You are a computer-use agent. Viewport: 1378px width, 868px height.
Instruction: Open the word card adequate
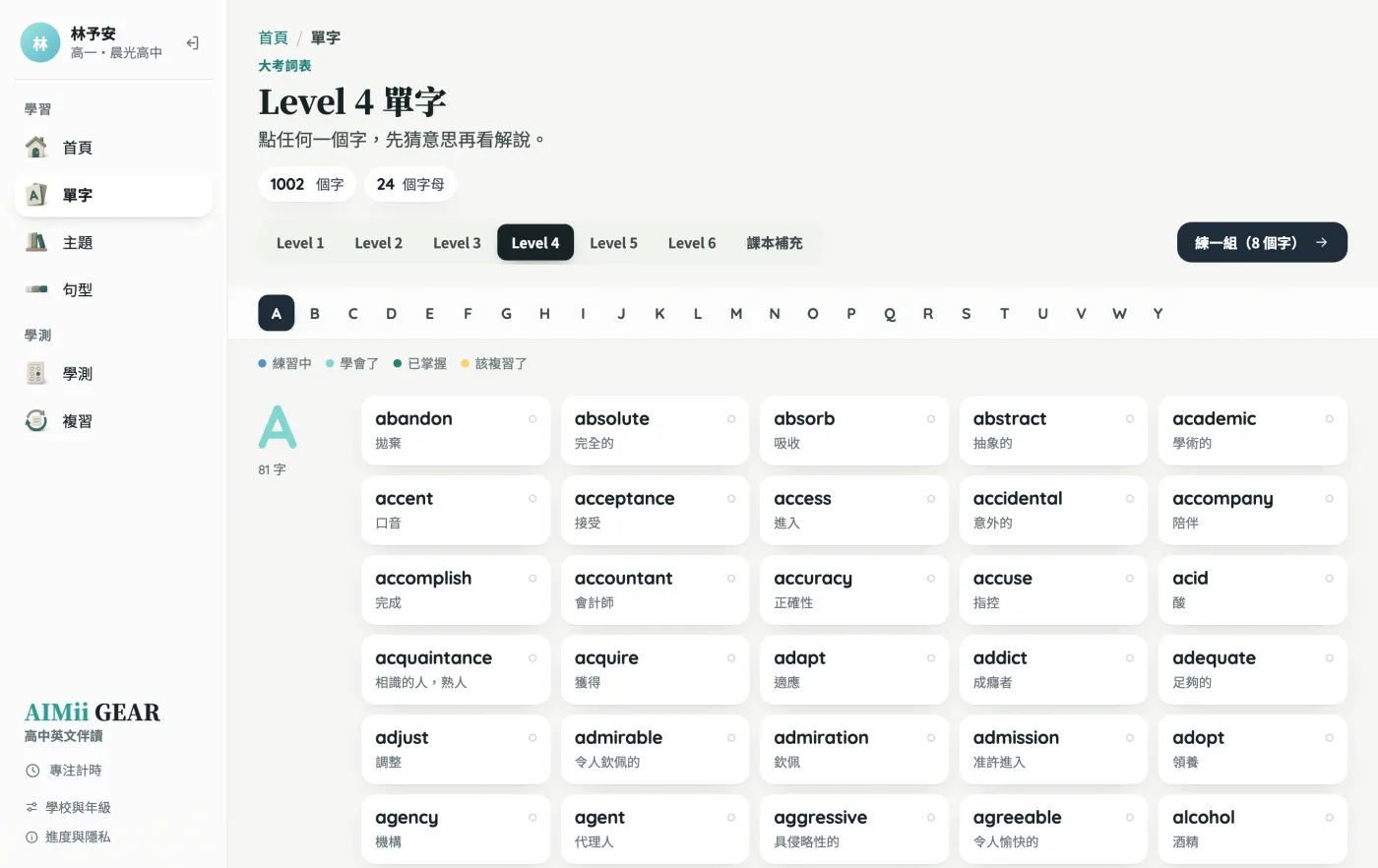click(x=1253, y=669)
